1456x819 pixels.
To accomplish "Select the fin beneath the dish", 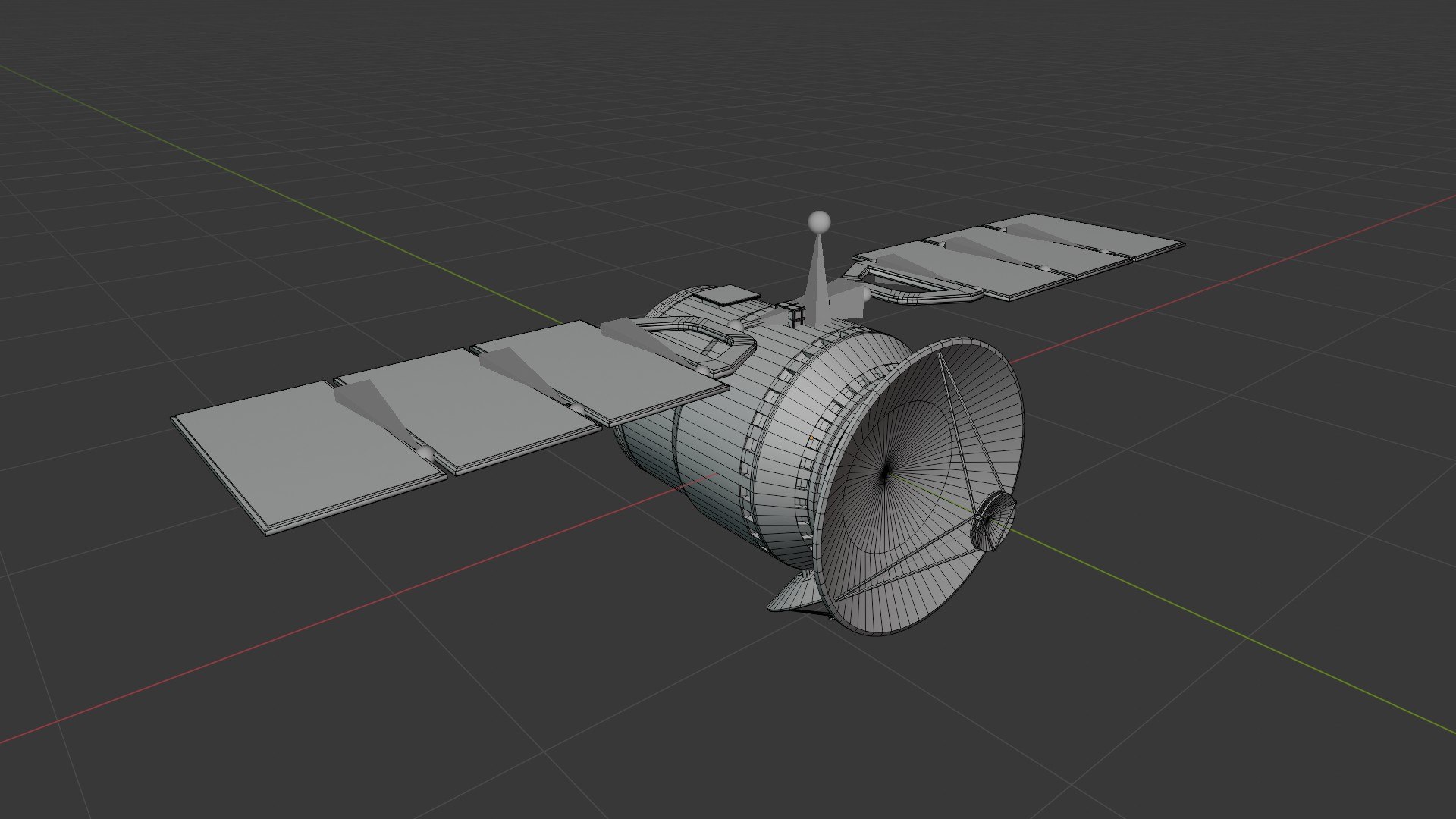I will pyautogui.click(x=795, y=592).
